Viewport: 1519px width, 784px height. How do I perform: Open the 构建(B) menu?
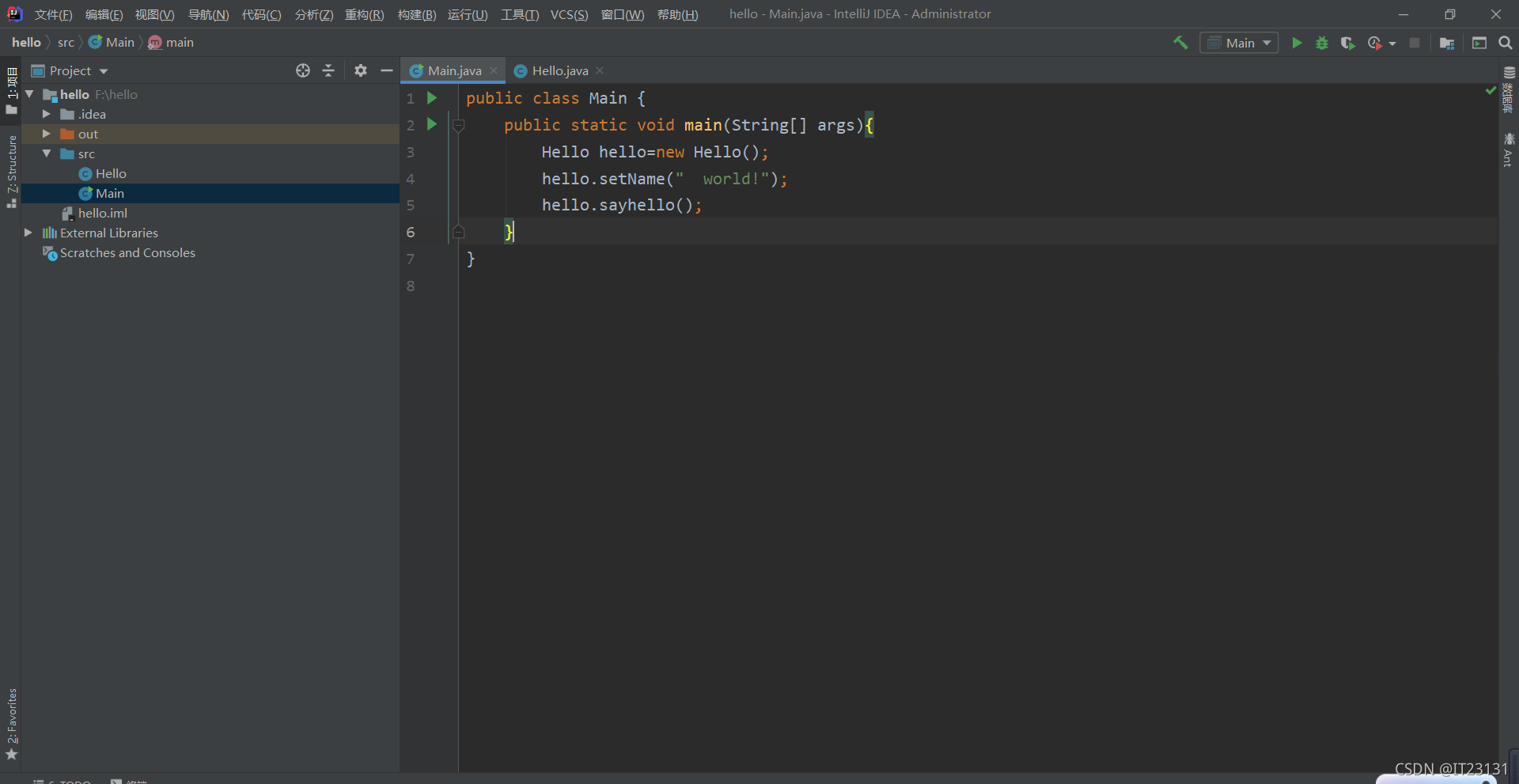(417, 14)
